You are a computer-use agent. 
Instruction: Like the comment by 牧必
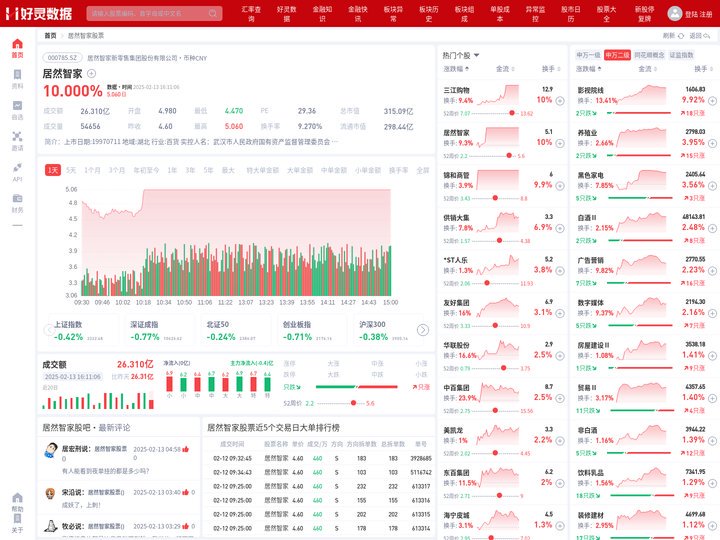pyautogui.click(x=186, y=526)
